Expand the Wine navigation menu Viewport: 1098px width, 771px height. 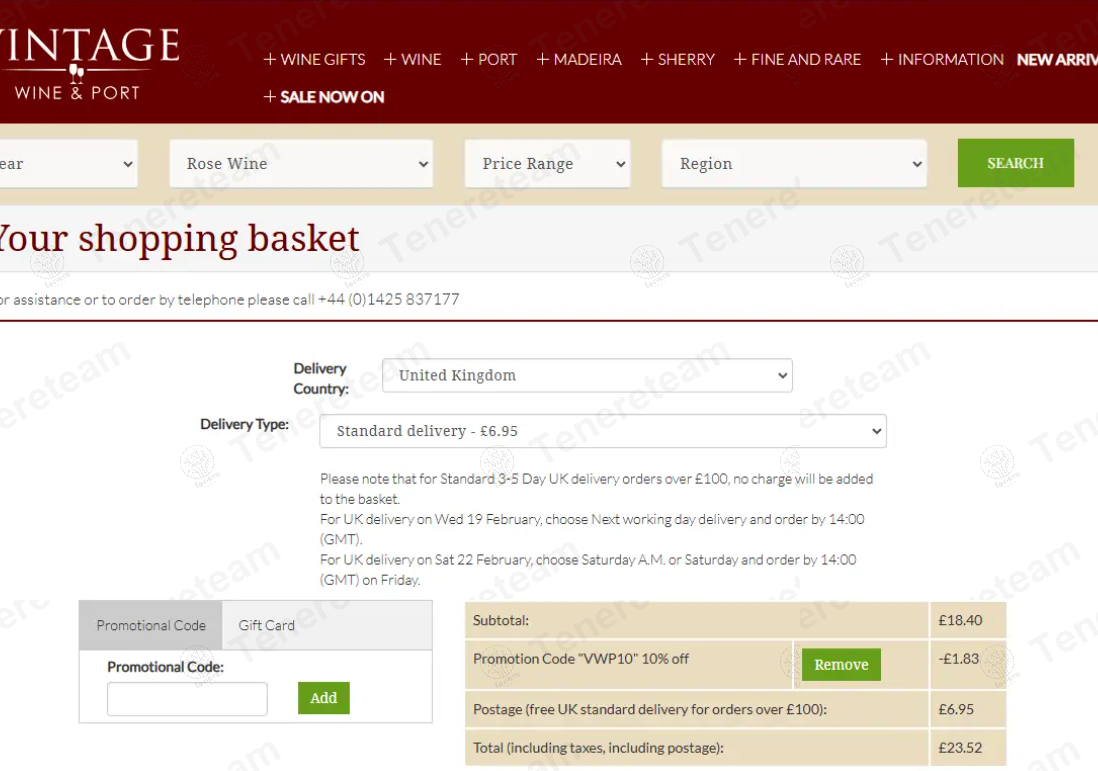tap(413, 60)
